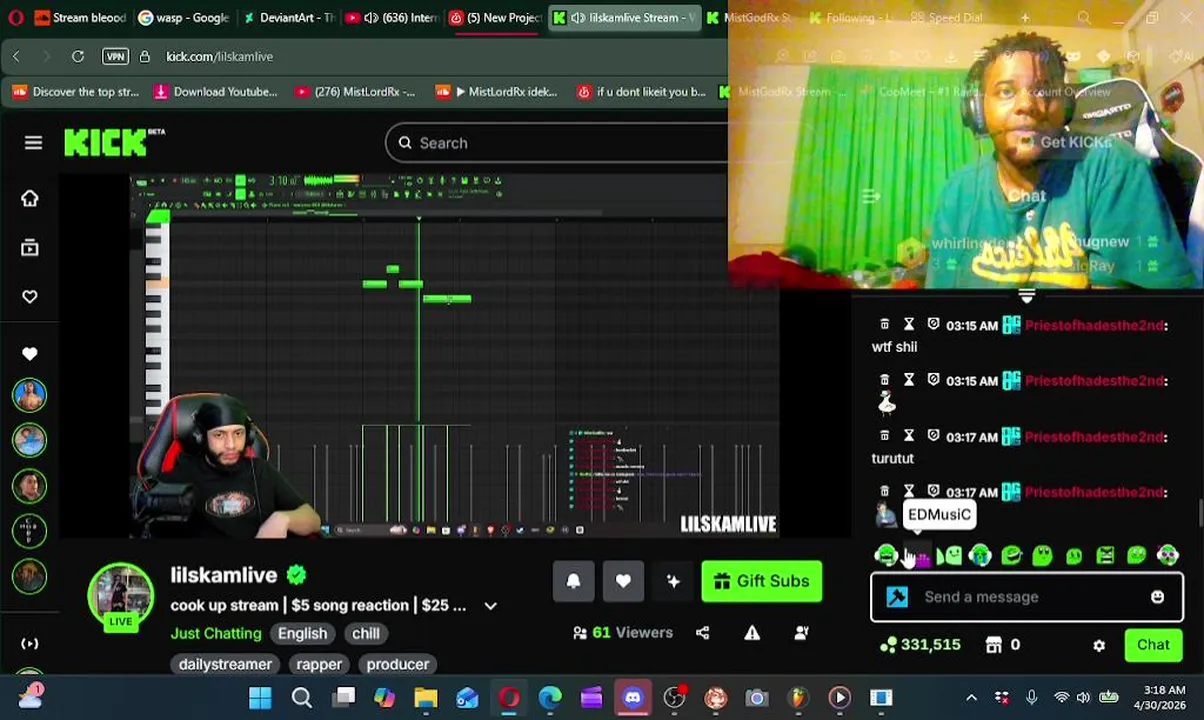Open the emoji picker smiley in chat box
This screenshot has height=720, width=1204.
1157,597
